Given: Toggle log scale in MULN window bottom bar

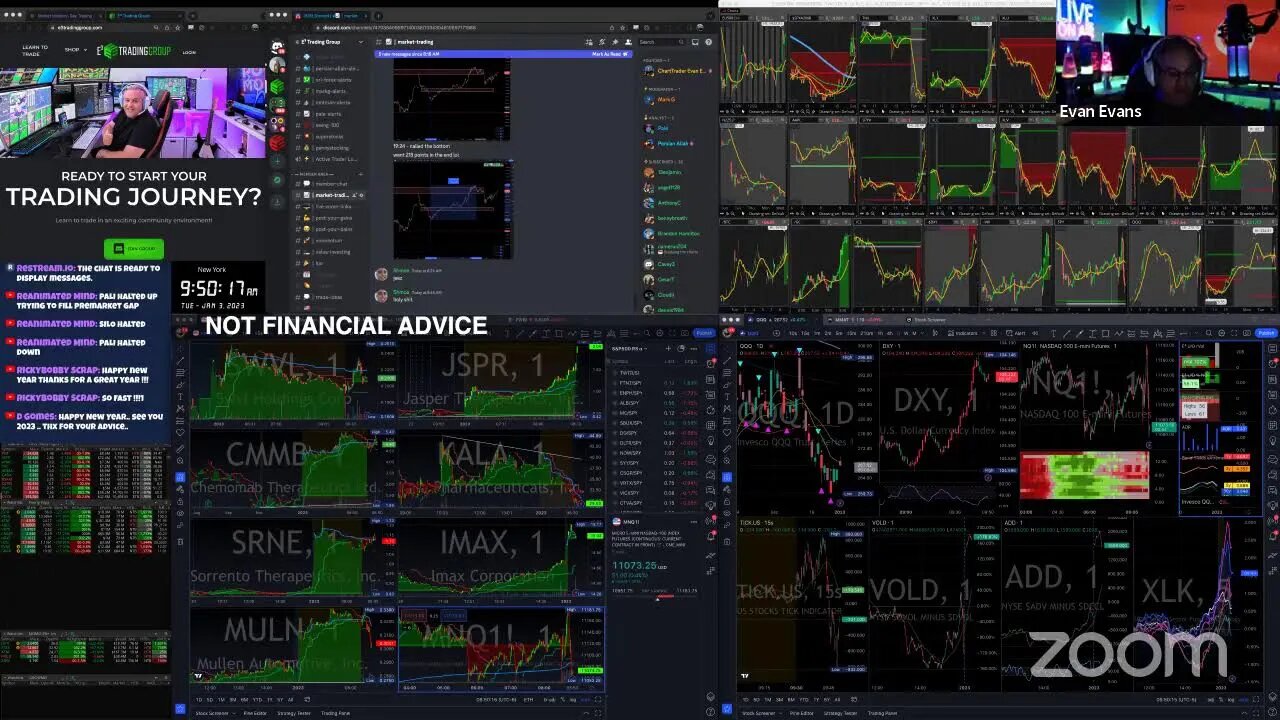Looking at the screenshot, I should click(x=573, y=700).
